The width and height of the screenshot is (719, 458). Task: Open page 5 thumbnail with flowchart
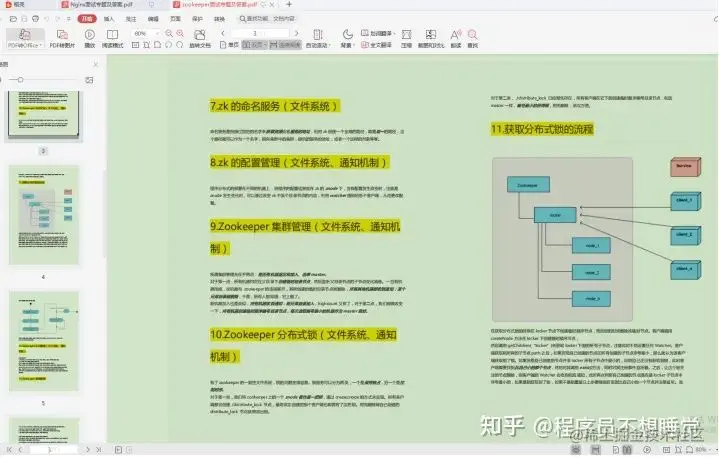click(x=44, y=341)
